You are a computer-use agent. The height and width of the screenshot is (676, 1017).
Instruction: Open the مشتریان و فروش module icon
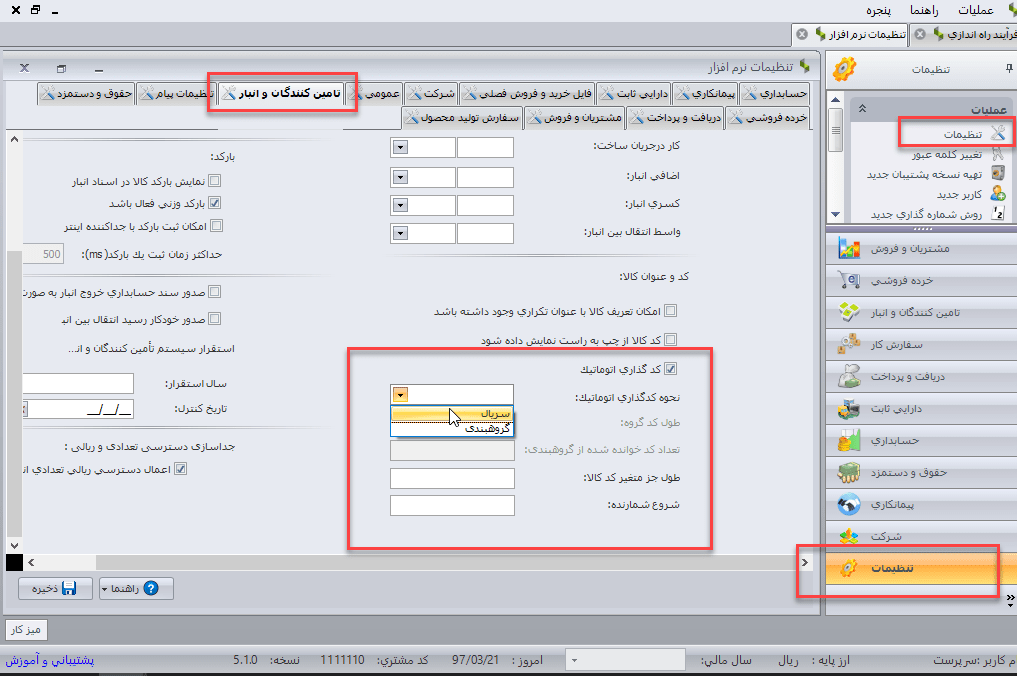click(x=849, y=247)
